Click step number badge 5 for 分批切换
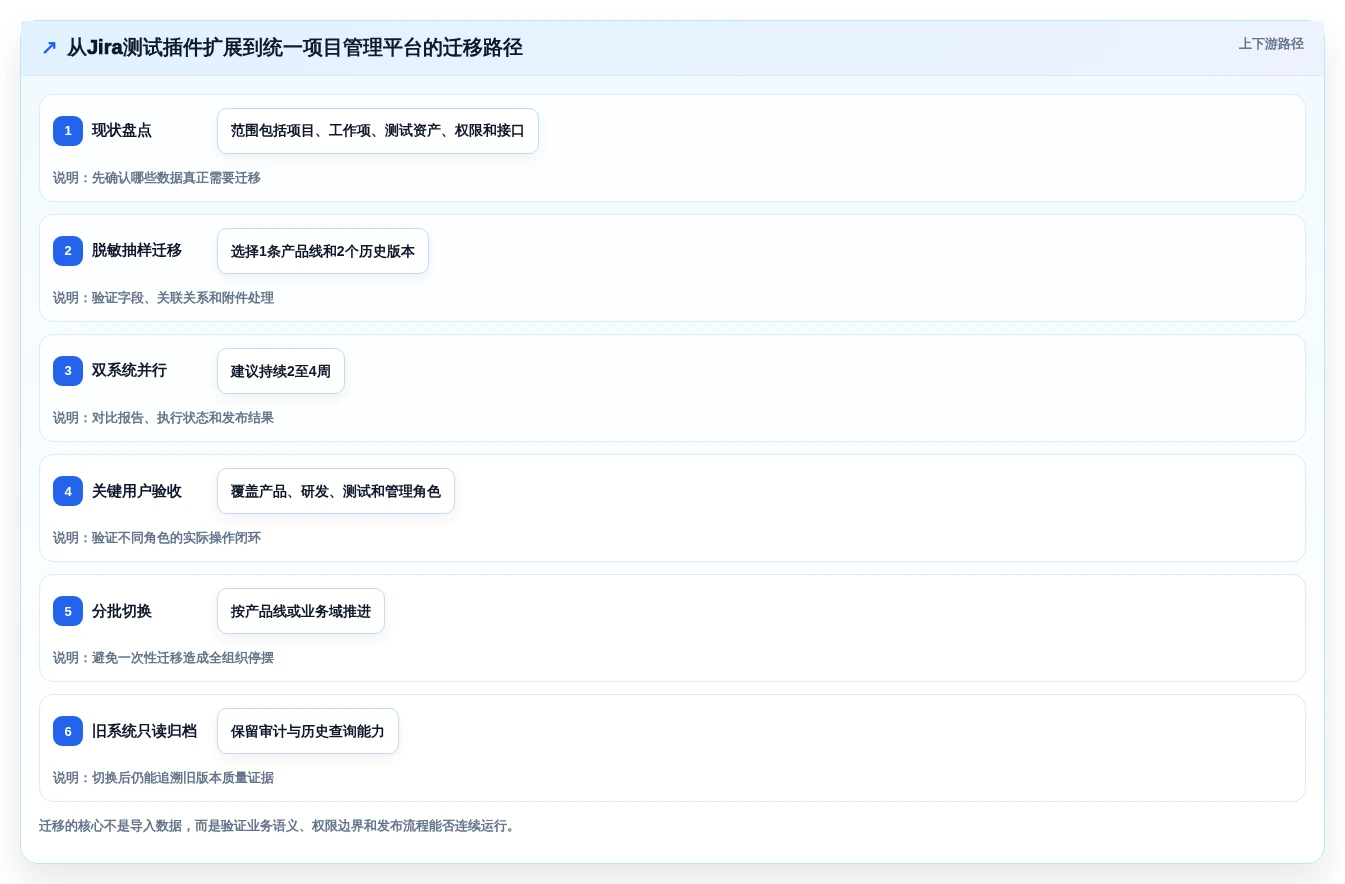 (x=68, y=611)
